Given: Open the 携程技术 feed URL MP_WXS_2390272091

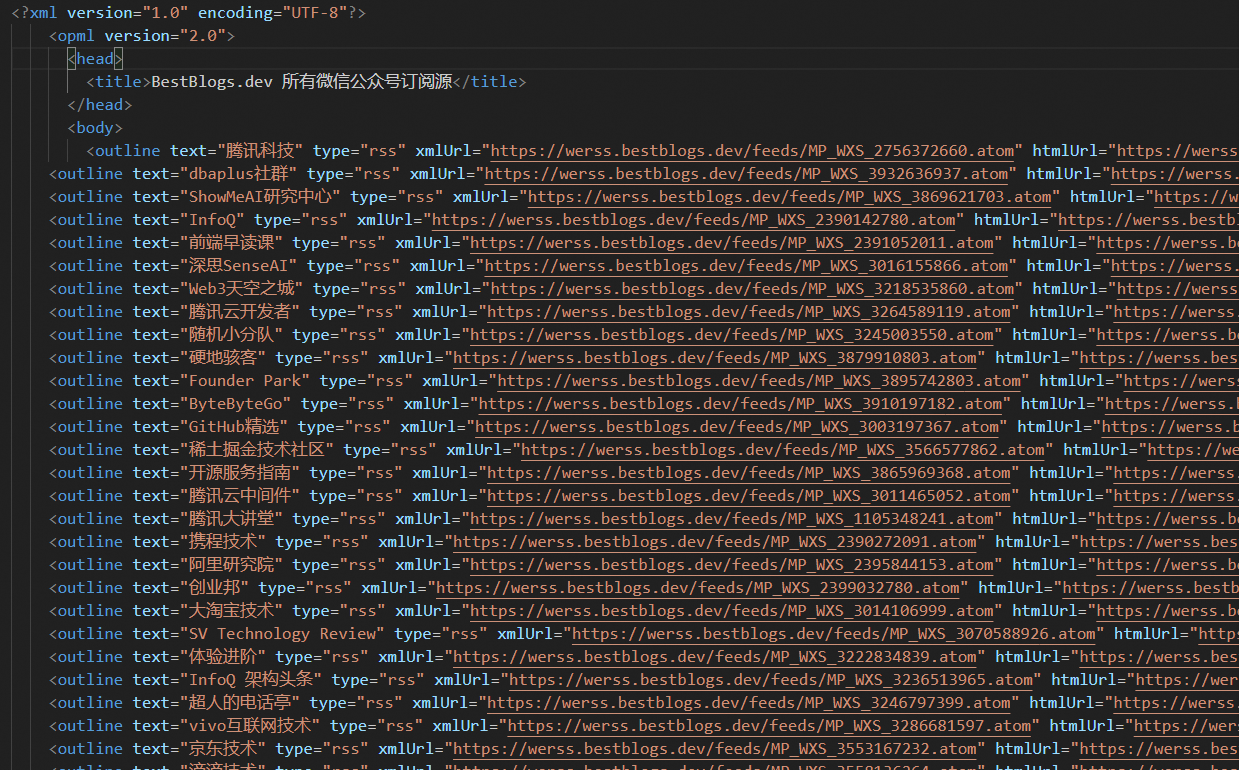Looking at the screenshot, I should 715,542.
